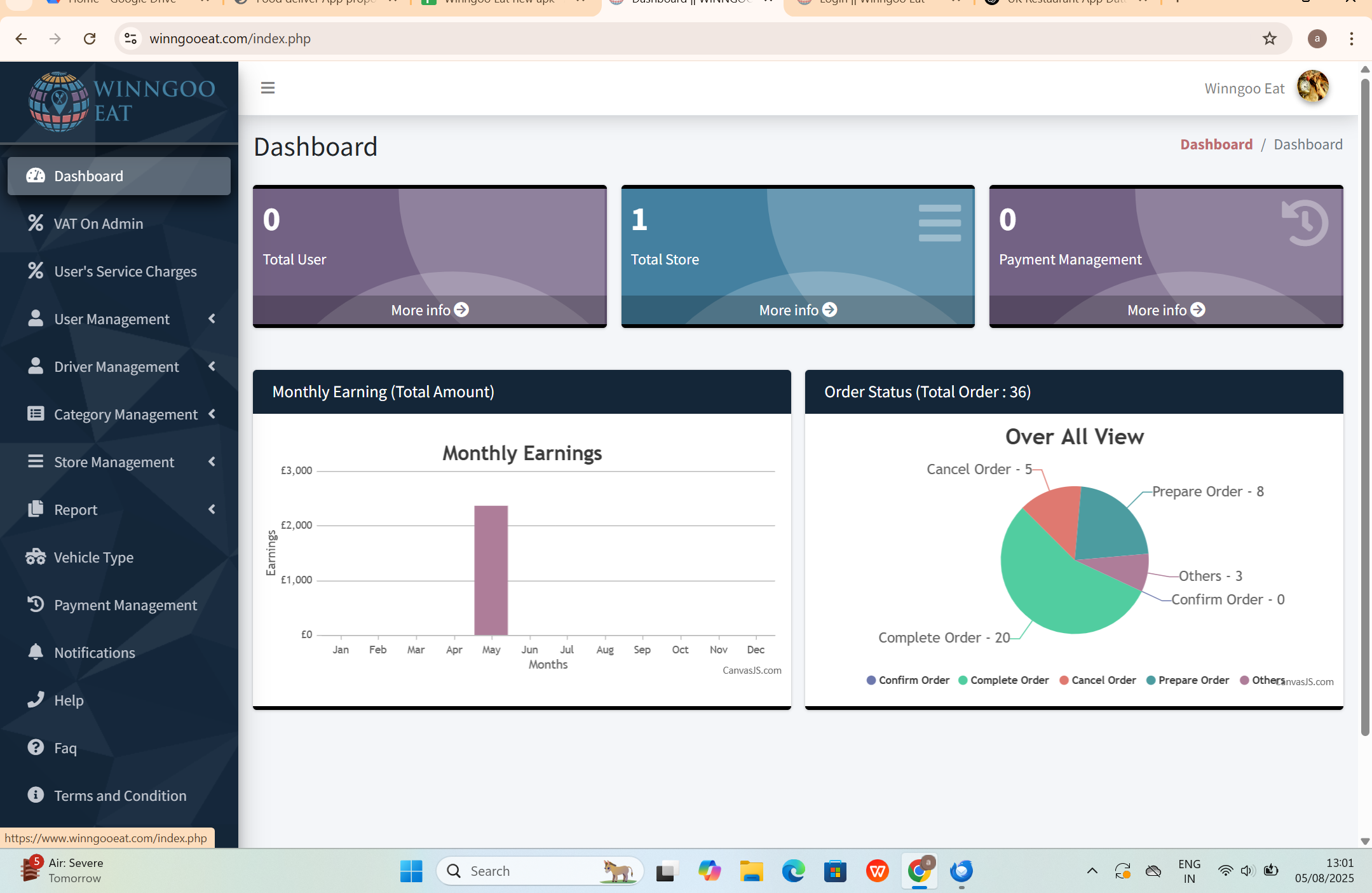Open the Faq question mark icon
Image resolution: width=1372 pixels, height=893 pixels.
36,747
